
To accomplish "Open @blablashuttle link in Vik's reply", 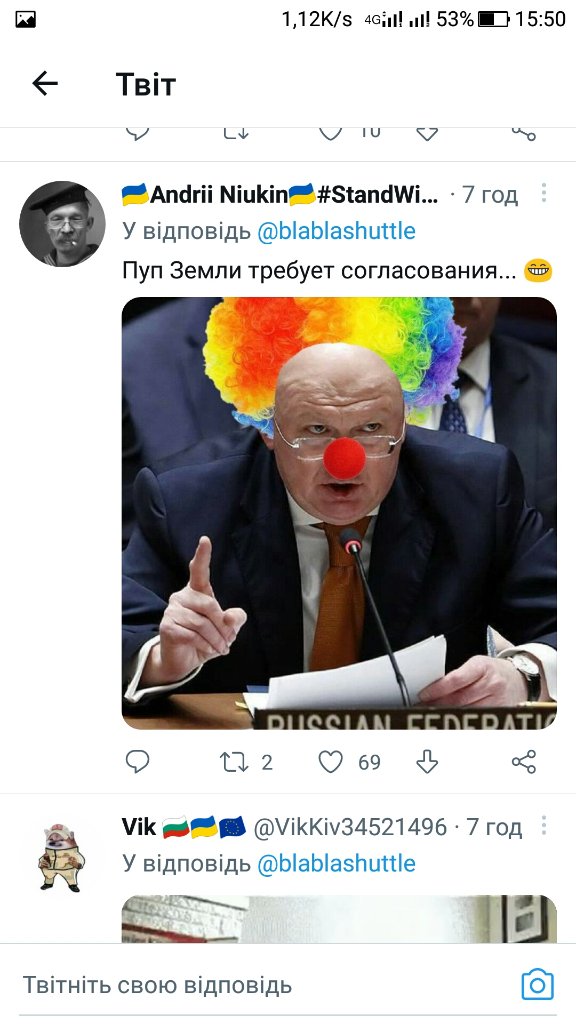I will pos(336,863).
